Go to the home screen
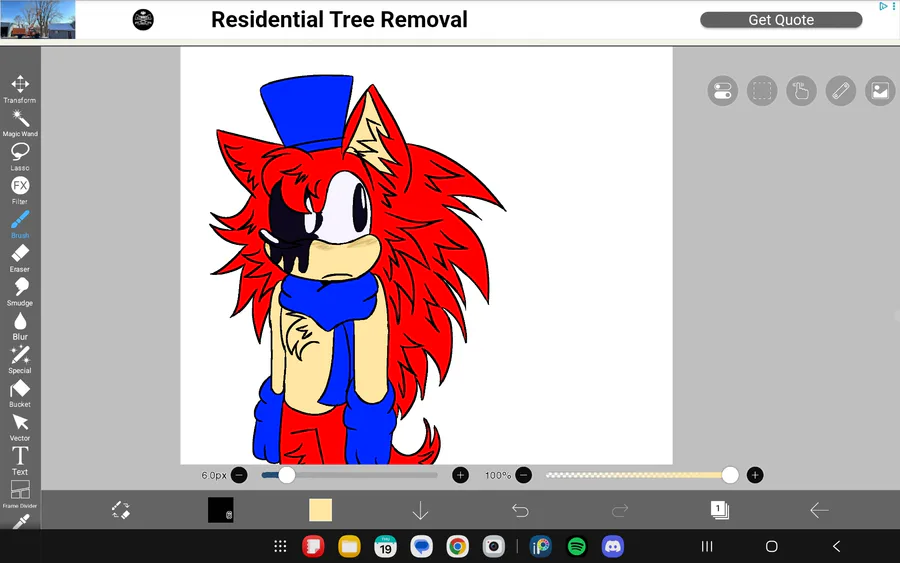Screen dimensions: 900x563 tap(772, 546)
